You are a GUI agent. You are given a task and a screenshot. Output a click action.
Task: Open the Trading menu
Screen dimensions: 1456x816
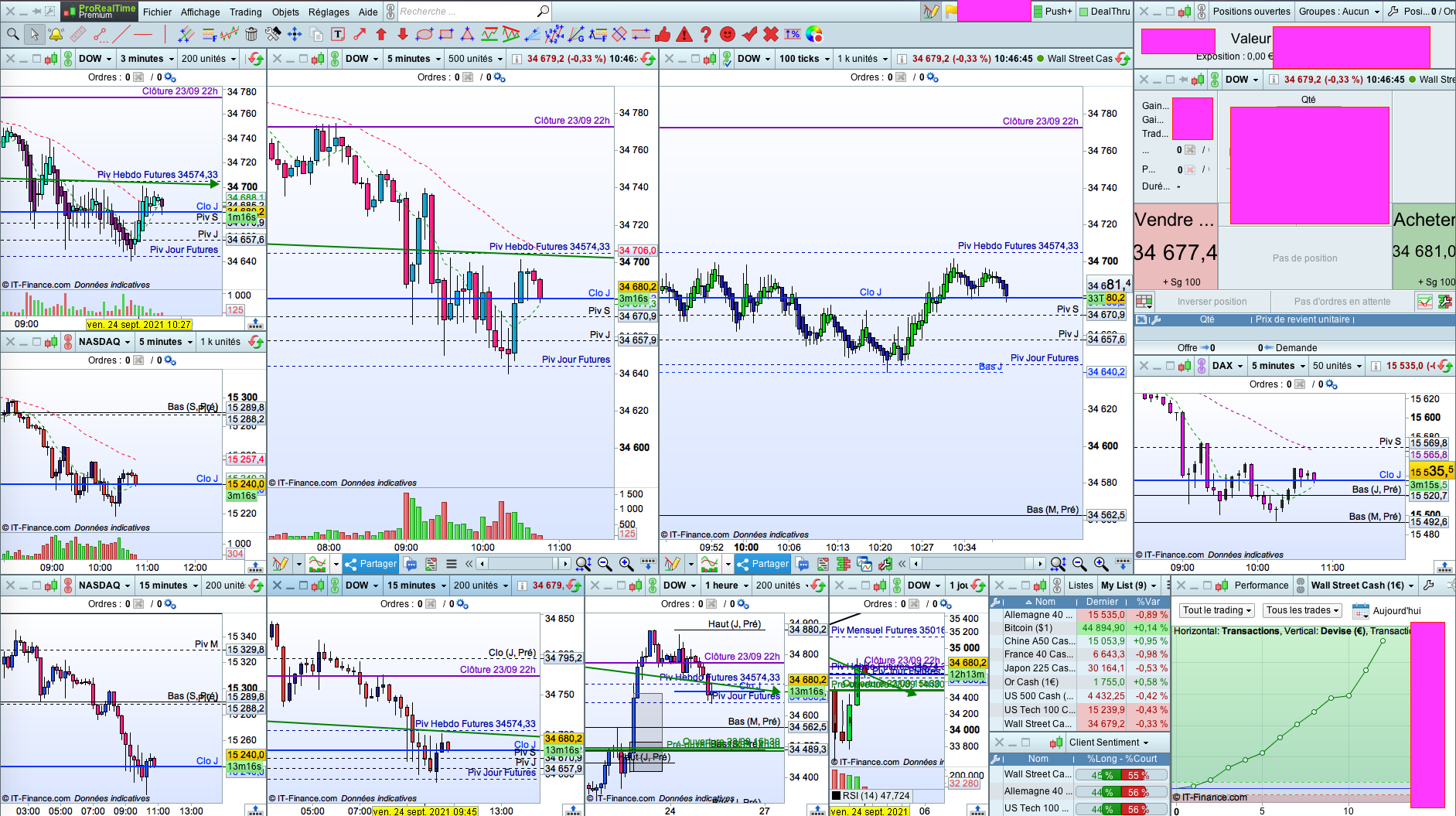[246, 12]
